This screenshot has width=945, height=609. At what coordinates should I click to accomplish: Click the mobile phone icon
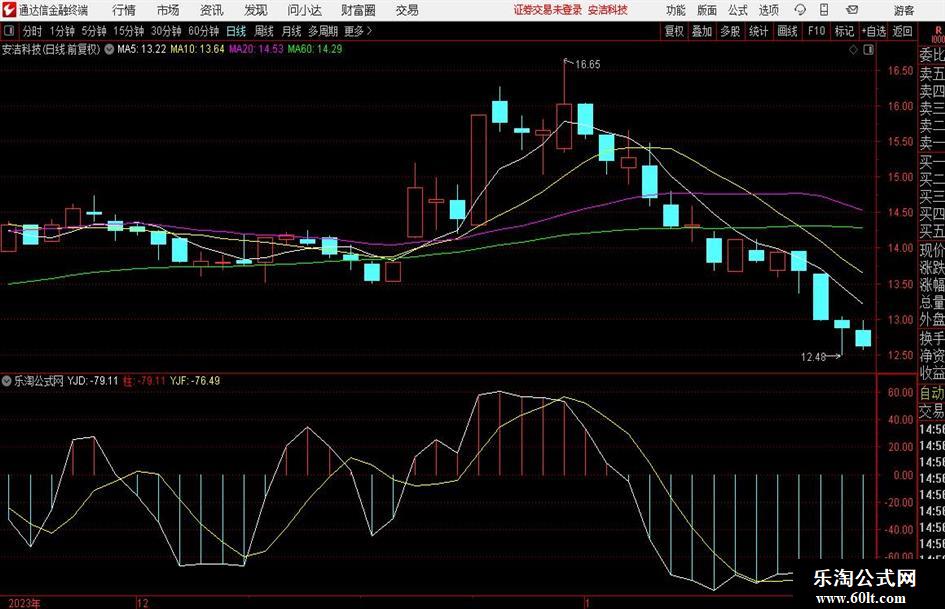click(x=824, y=10)
